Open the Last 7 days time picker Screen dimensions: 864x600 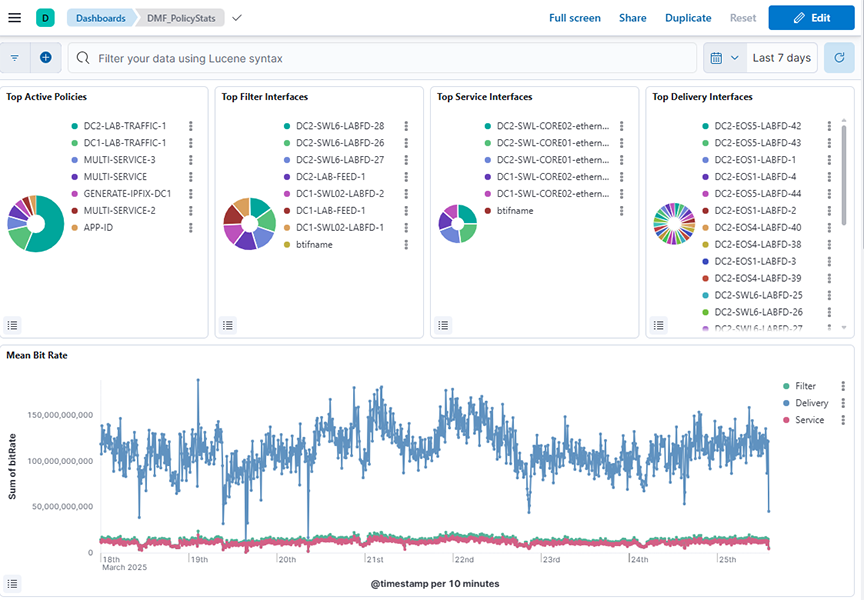point(781,58)
